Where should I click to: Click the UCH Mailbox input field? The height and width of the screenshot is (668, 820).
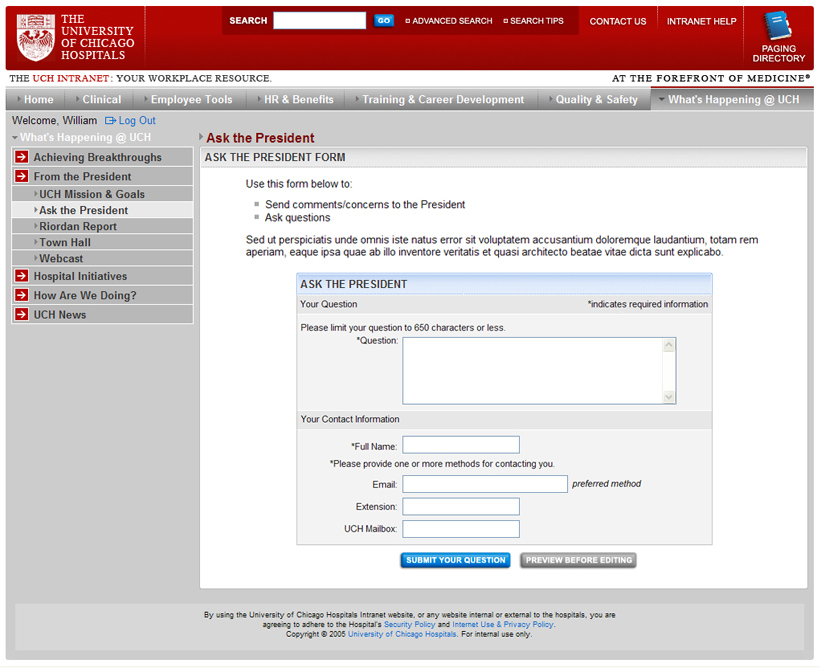461,529
